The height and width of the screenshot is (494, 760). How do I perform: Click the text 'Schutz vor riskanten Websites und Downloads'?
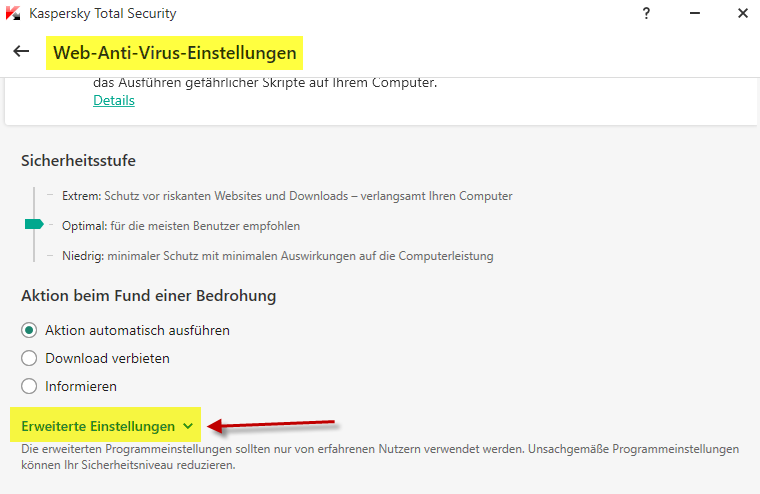point(226,196)
